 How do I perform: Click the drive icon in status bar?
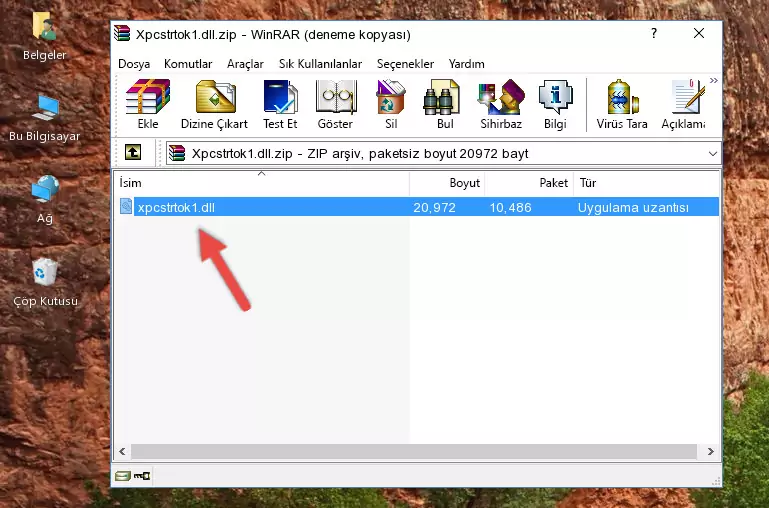(x=123, y=475)
